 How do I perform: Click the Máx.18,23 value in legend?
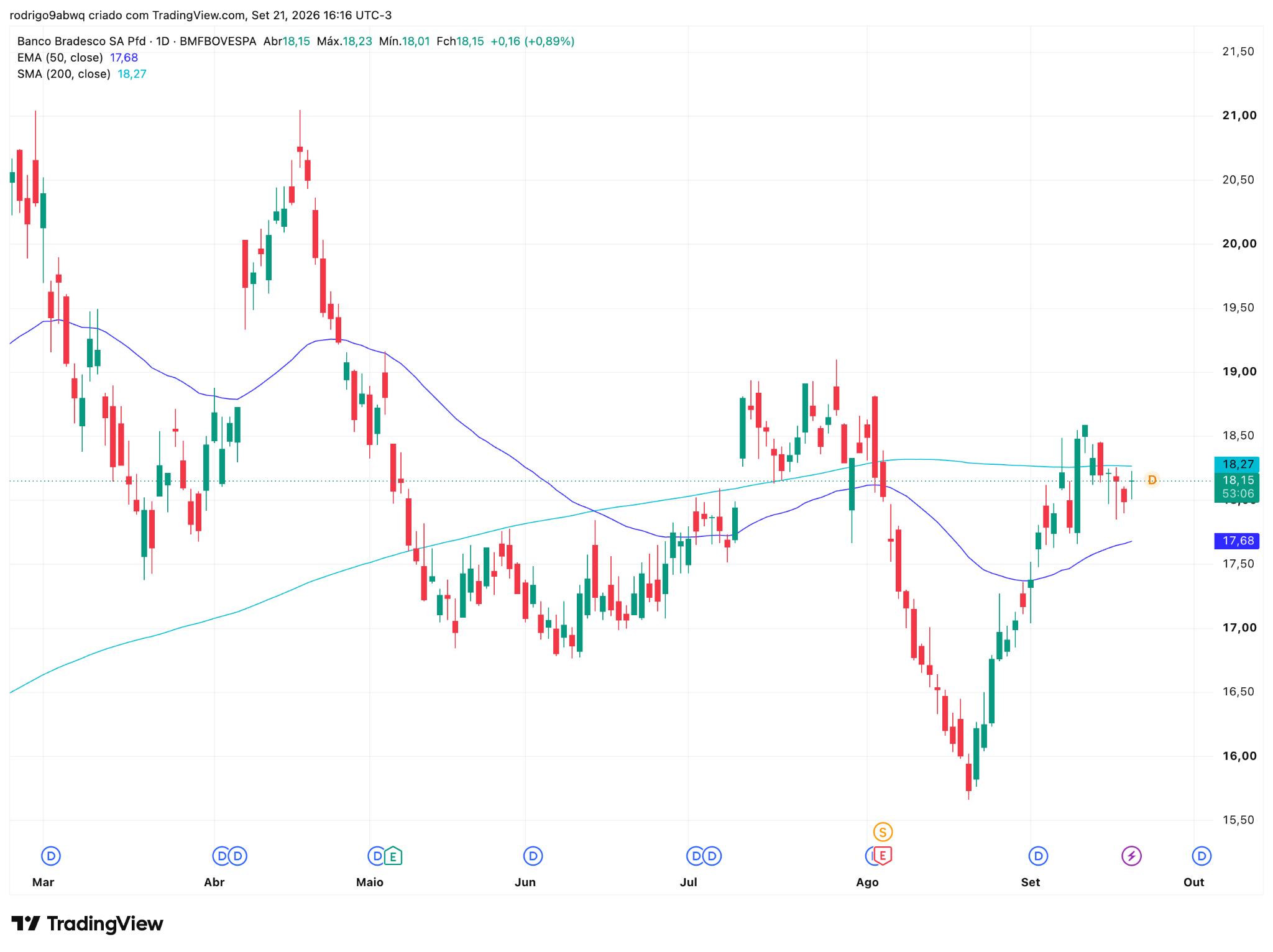(344, 42)
